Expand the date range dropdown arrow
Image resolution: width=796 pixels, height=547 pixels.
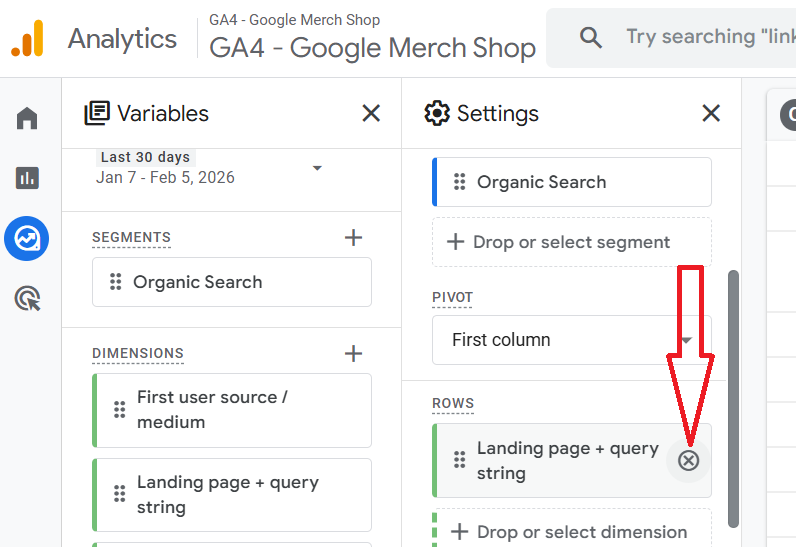[317, 168]
